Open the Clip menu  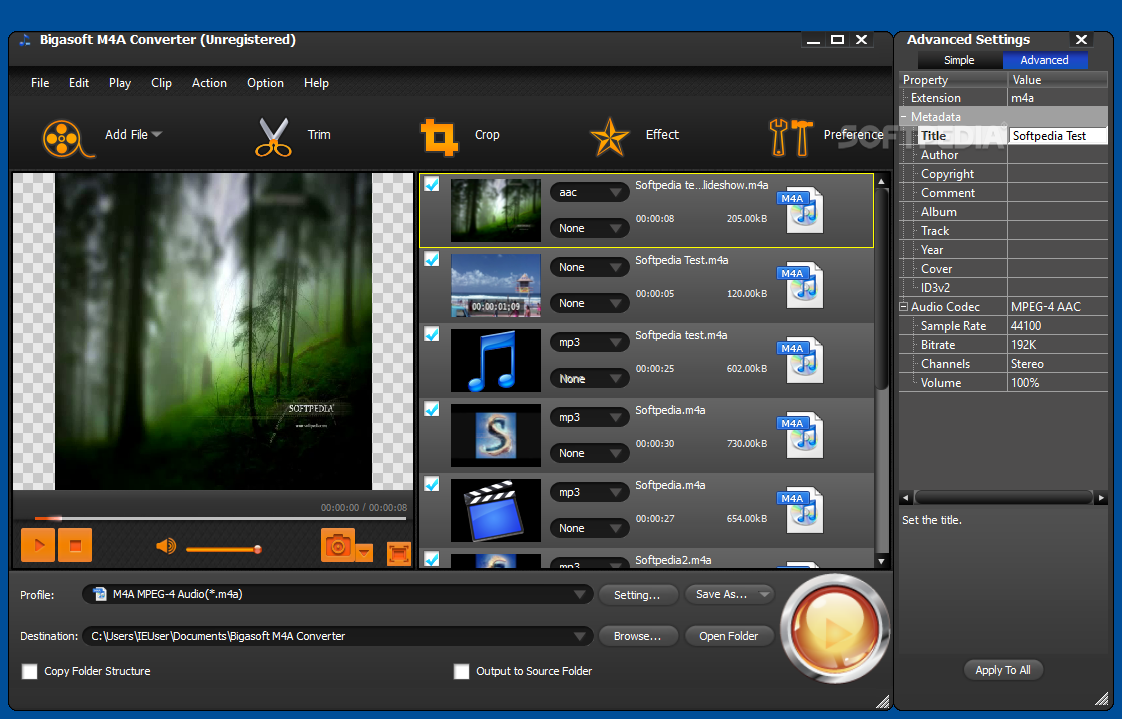[162, 83]
